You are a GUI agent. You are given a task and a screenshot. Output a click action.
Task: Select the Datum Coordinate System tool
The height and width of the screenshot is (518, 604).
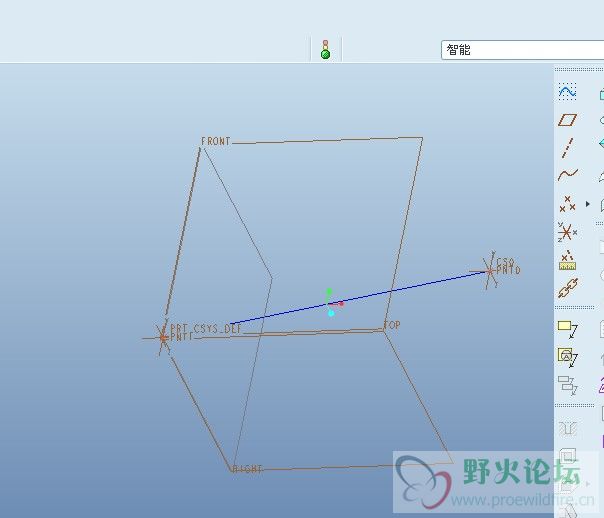pyautogui.click(x=567, y=232)
